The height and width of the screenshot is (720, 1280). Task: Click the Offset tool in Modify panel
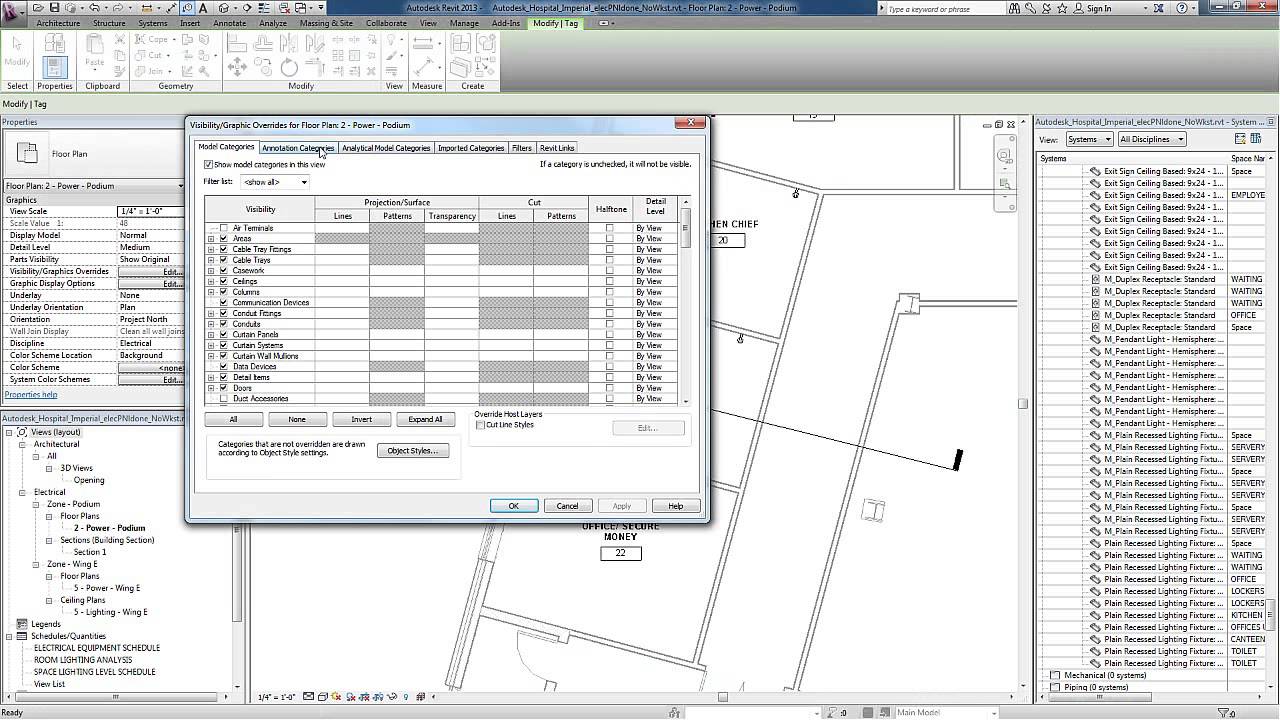(x=263, y=43)
